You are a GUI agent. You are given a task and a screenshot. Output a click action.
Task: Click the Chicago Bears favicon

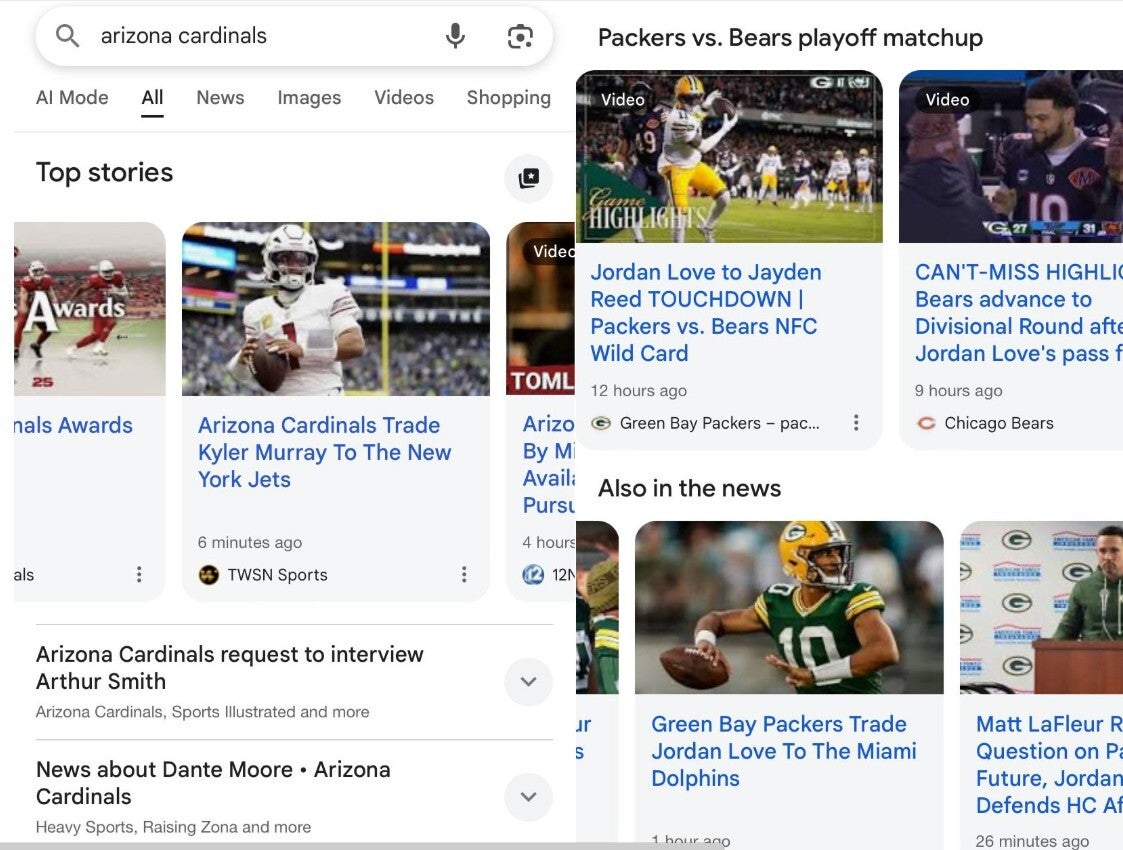[925, 423]
